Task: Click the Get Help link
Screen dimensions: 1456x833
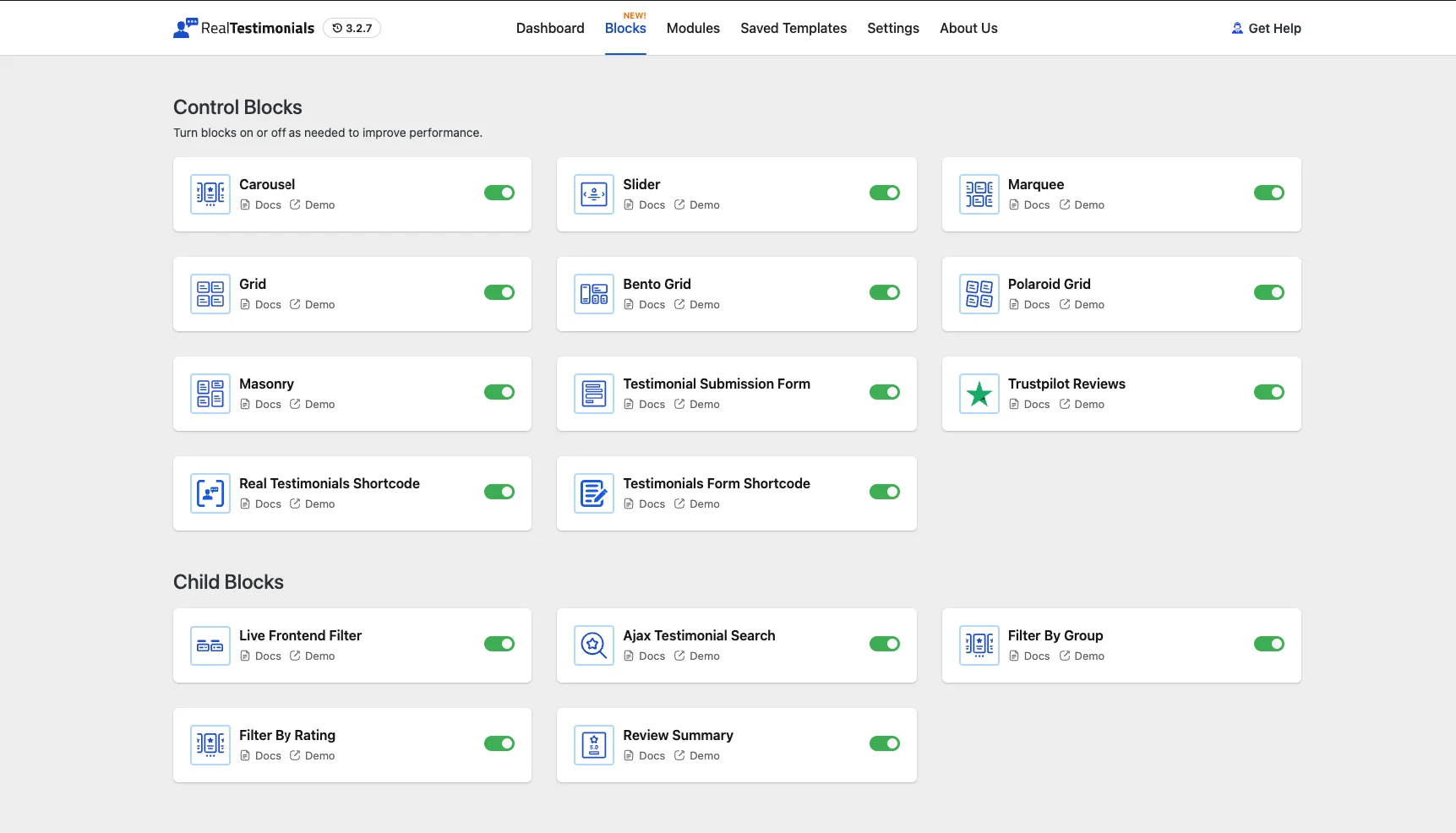Action: coord(1266,28)
